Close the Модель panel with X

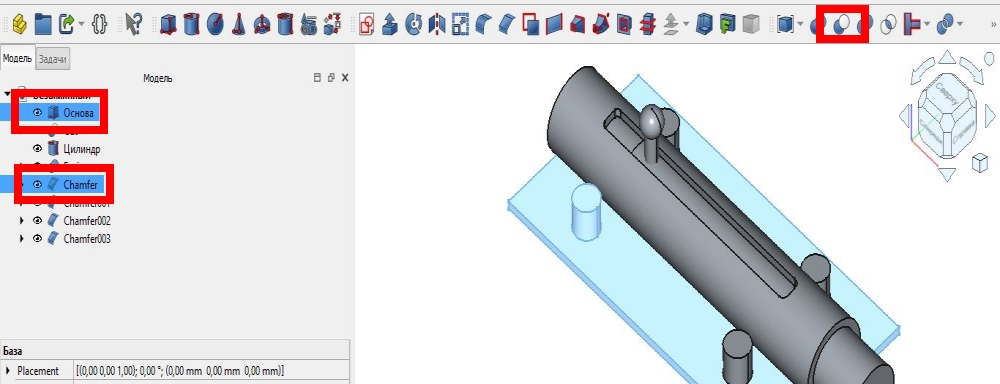click(345, 78)
